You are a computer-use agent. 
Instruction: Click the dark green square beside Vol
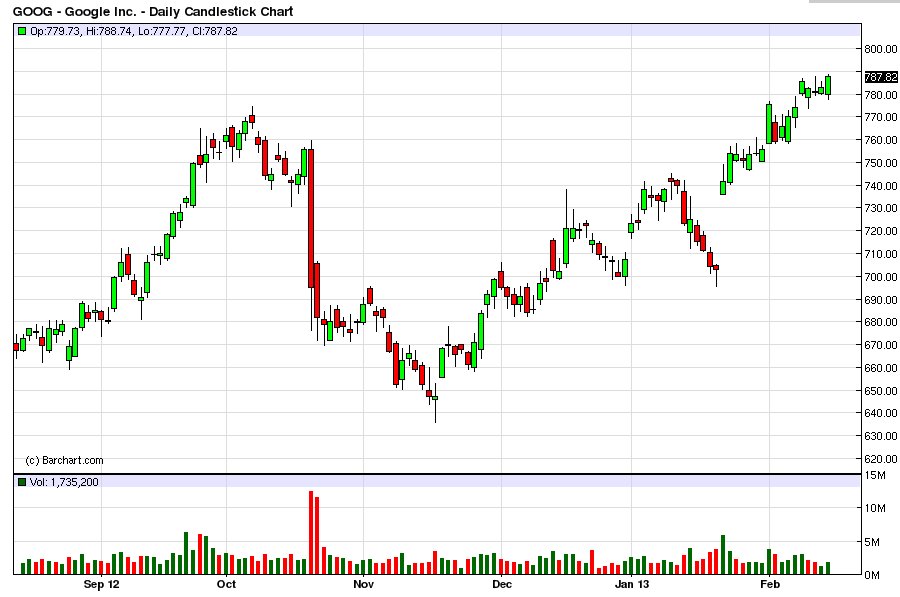(22, 482)
